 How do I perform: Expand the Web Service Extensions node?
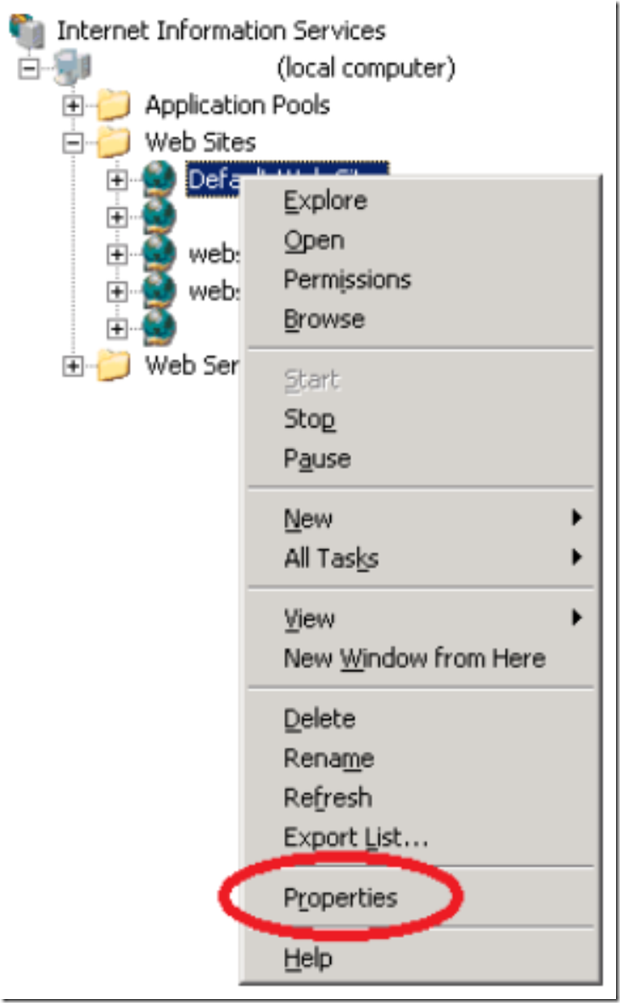72,365
